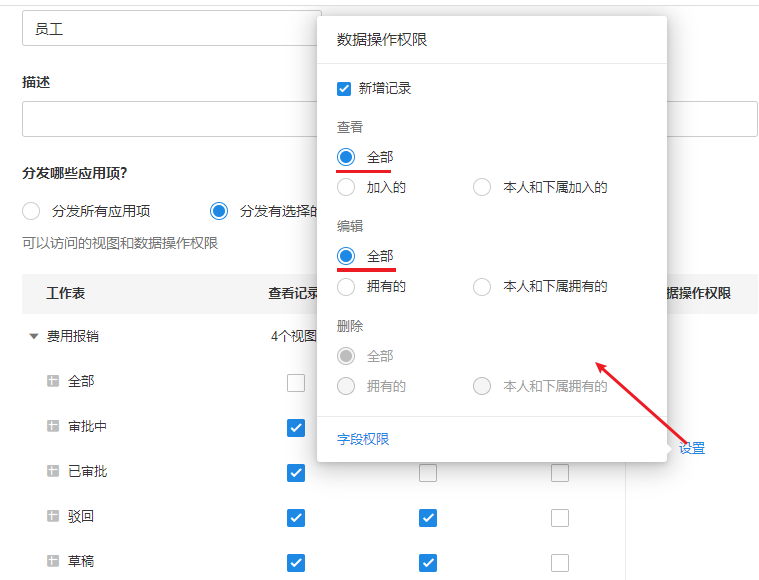Click the grid icon beside 草稿 view
This screenshot has height=580, width=759.
coord(53,561)
